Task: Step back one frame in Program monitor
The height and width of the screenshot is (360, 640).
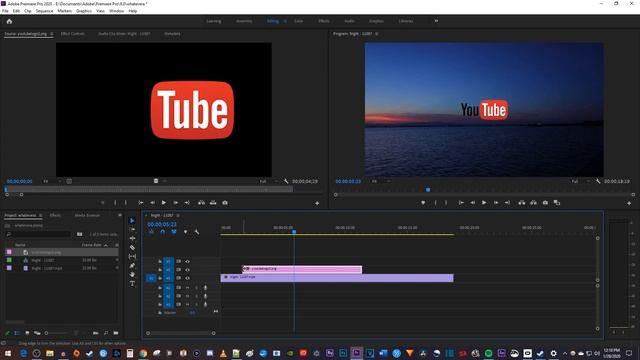Action: click(473, 202)
